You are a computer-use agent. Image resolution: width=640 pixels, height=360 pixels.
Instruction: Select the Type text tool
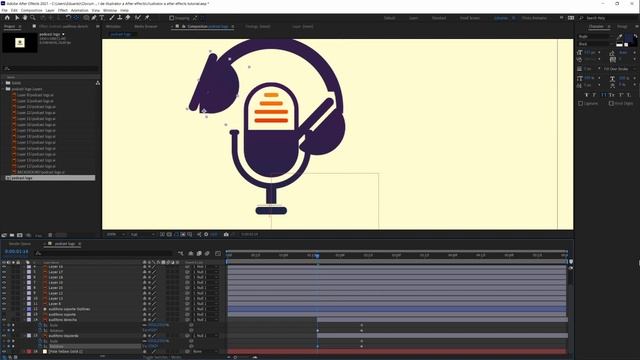(x=102, y=18)
